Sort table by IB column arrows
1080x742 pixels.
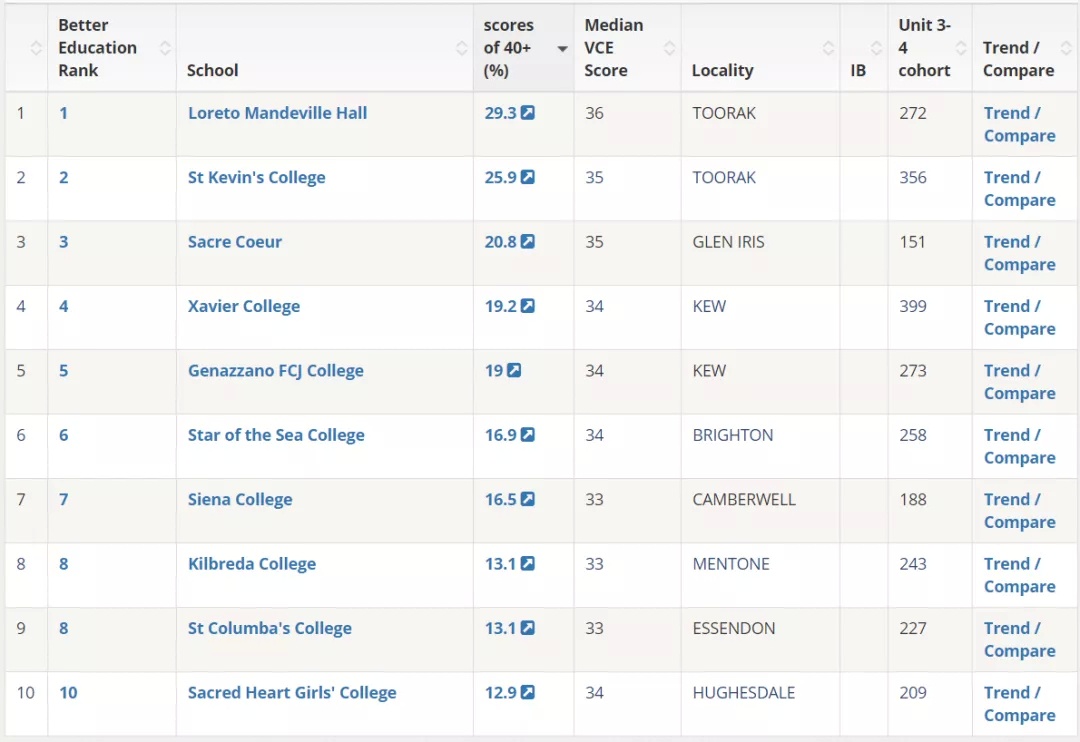(x=875, y=48)
